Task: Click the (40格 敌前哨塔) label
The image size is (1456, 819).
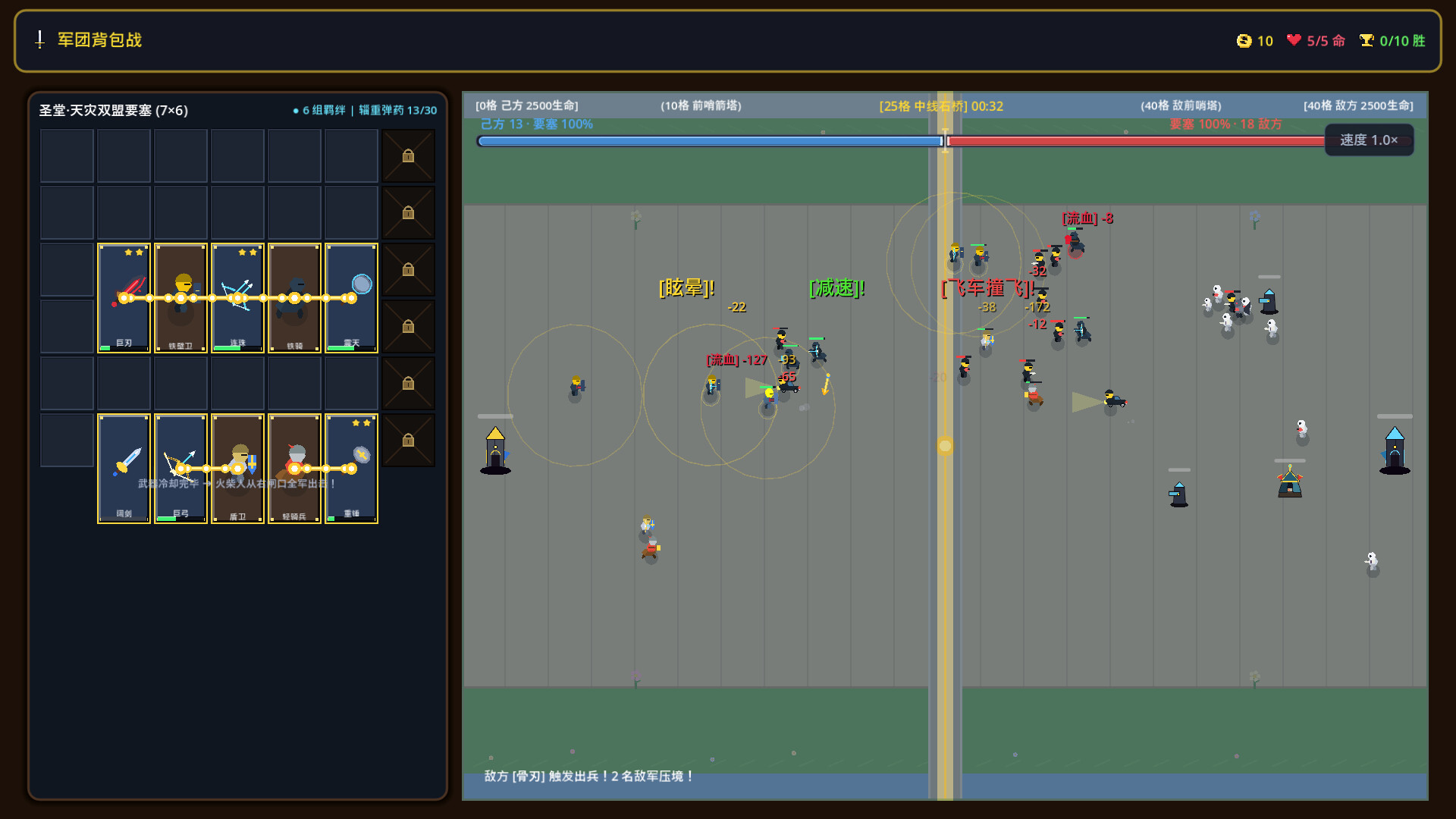Action: pyautogui.click(x=1181, y=106)
